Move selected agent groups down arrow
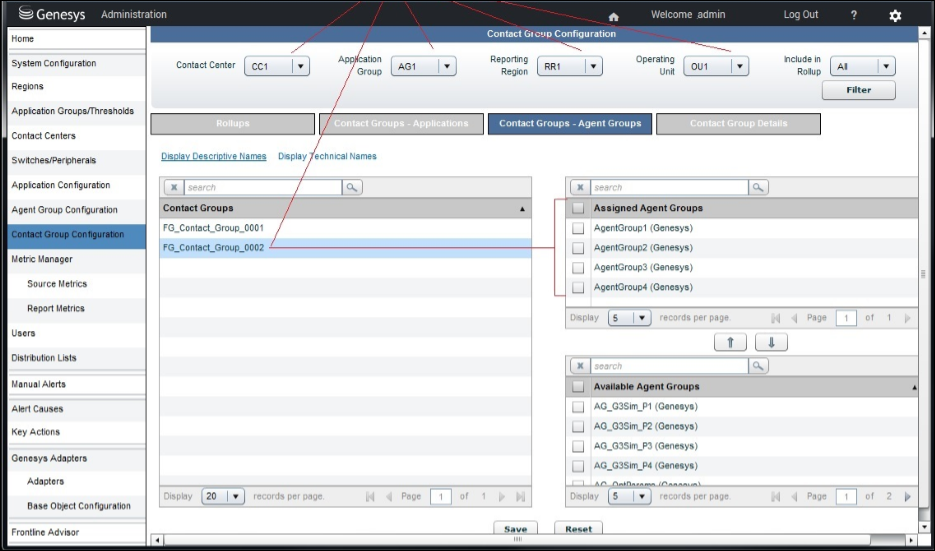 point(771,342)
